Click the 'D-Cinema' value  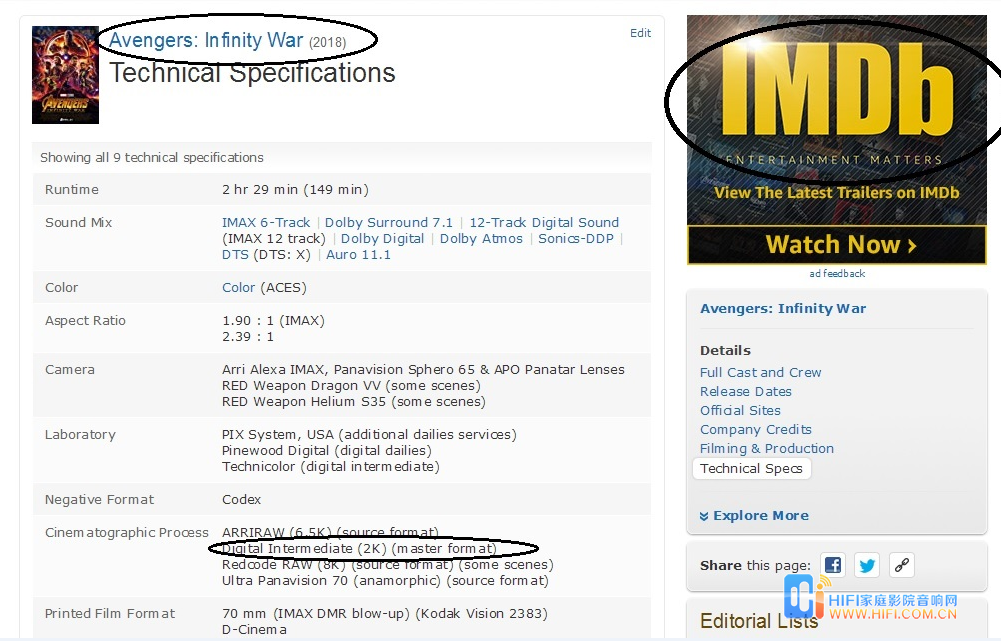tap(254, 630)
